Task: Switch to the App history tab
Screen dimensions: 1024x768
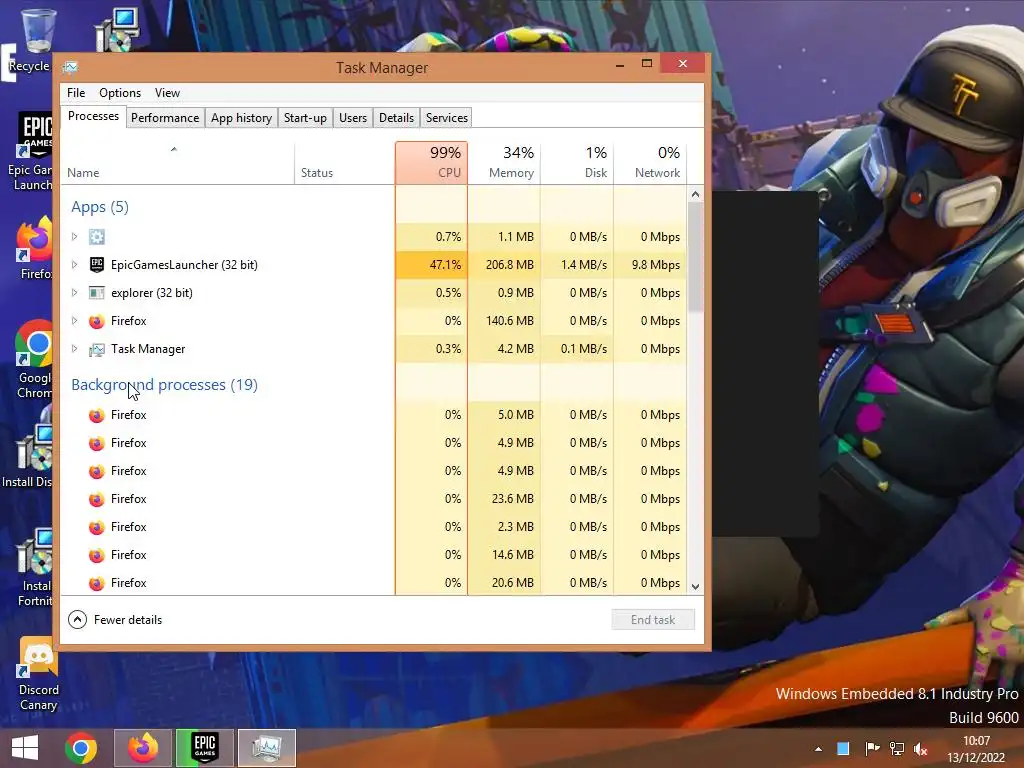Action: pyautogui.click(x=241, y=118)
